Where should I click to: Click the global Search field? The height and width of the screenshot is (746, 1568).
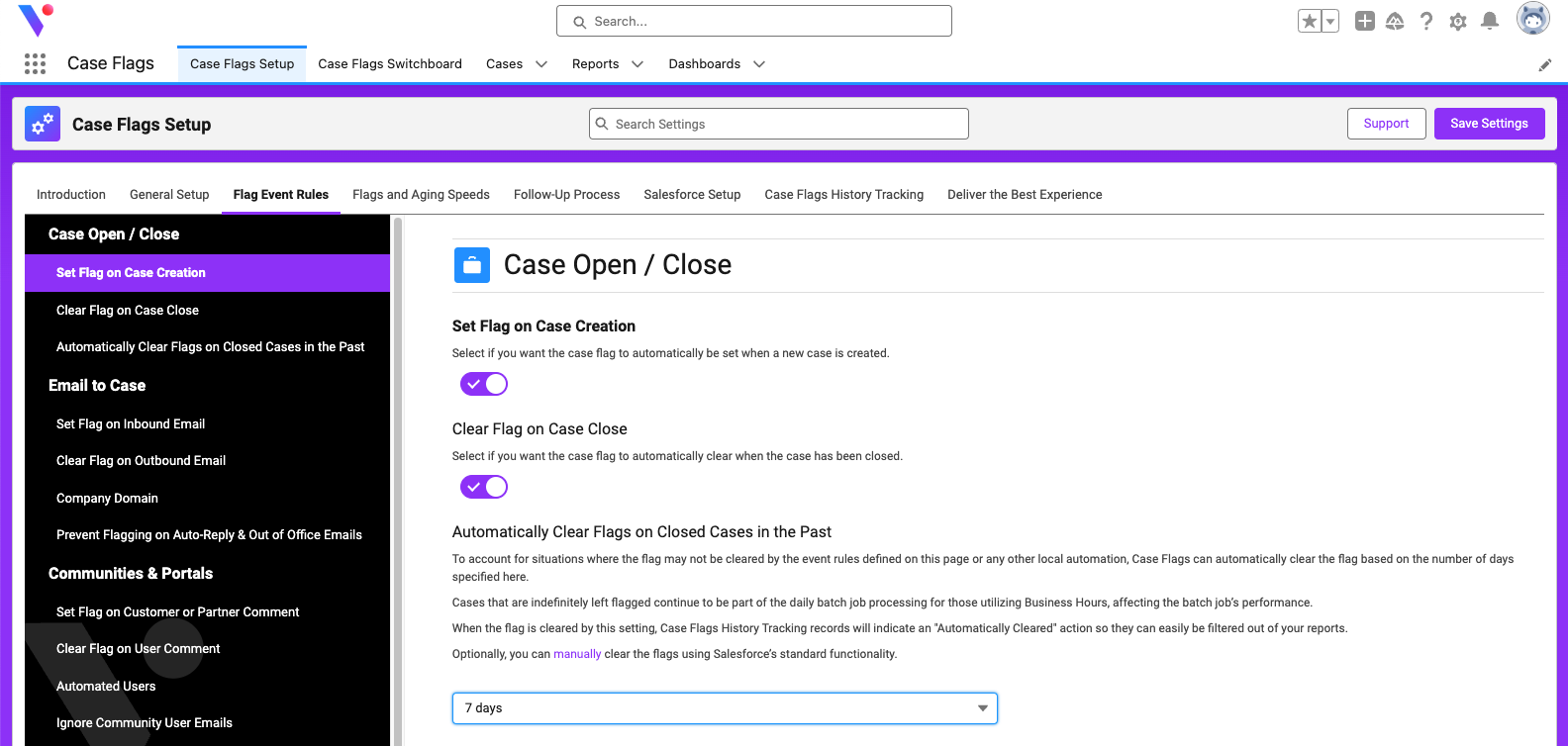(x=754, y=21)
